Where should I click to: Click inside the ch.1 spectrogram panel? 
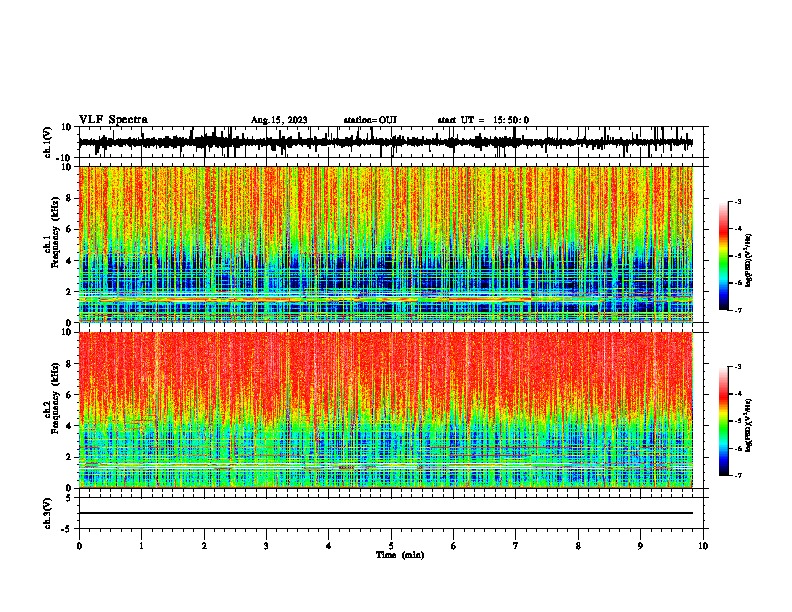(x=385, y=244)
